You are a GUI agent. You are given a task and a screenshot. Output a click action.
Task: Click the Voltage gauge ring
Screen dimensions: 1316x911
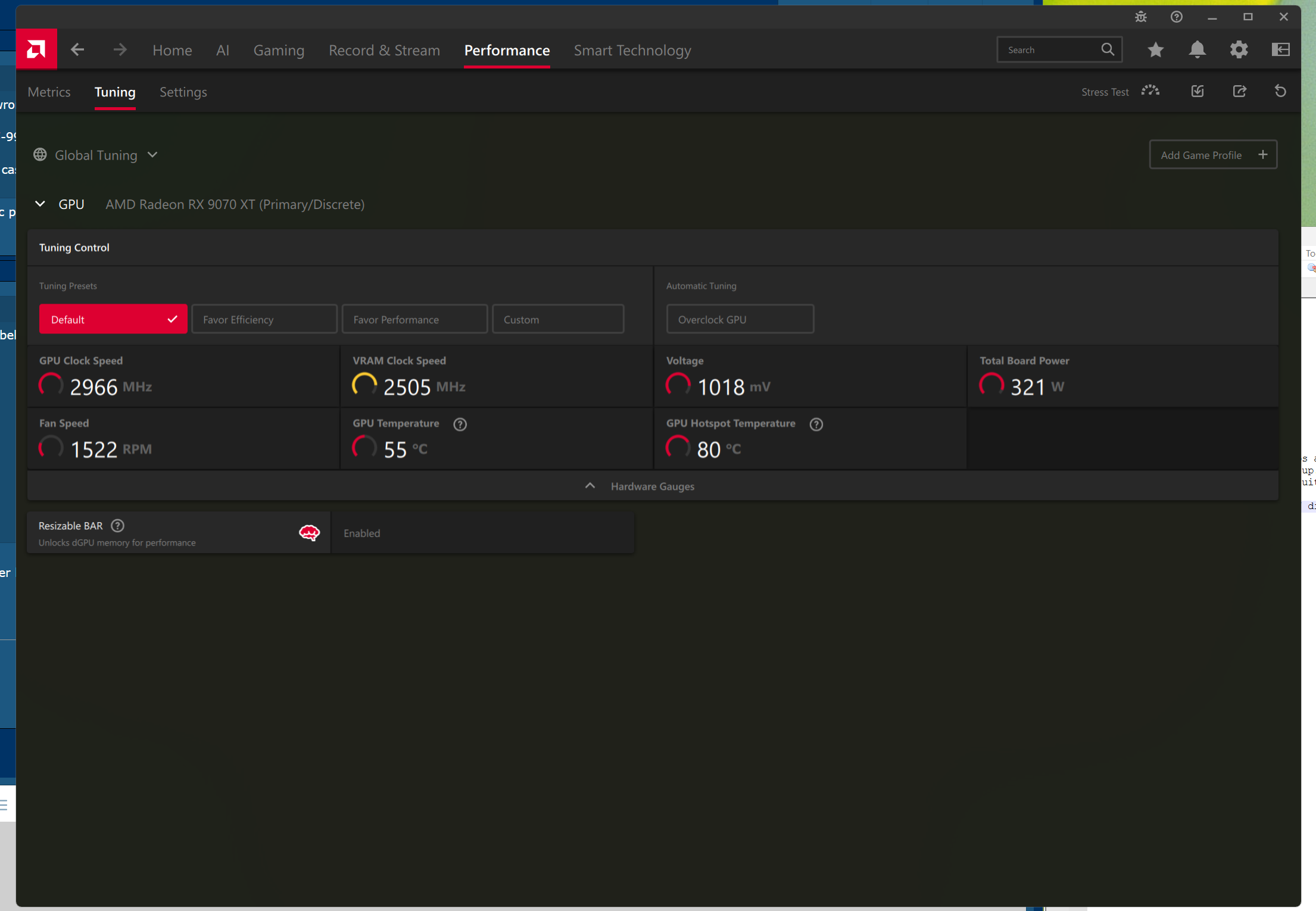point(678,385)
